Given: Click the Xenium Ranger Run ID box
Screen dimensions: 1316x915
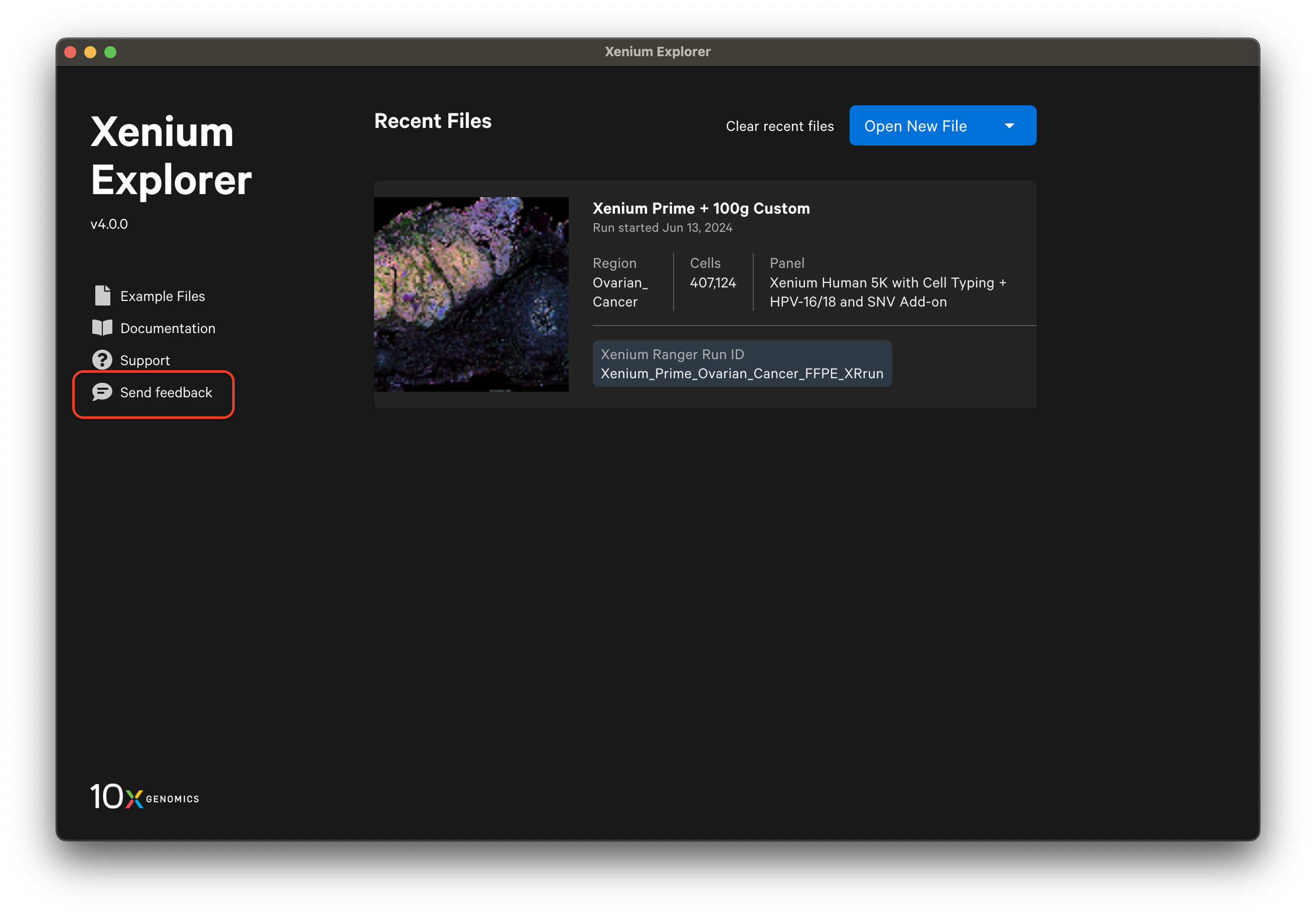Looking at the screenshot, I should pyautogui.click(x=742, y=364).
